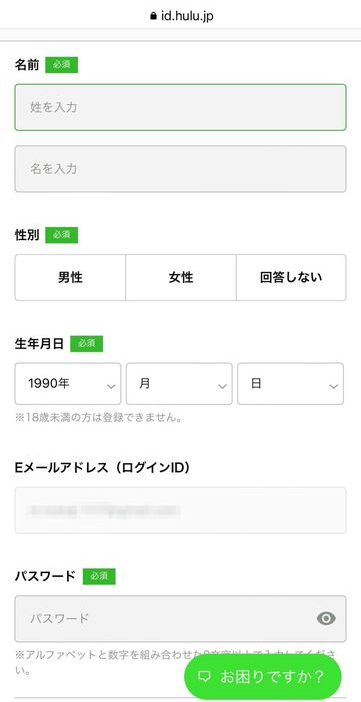Focus the パスワード input field
Viewport: 361px width, 702px height.
tap(180, 619)
